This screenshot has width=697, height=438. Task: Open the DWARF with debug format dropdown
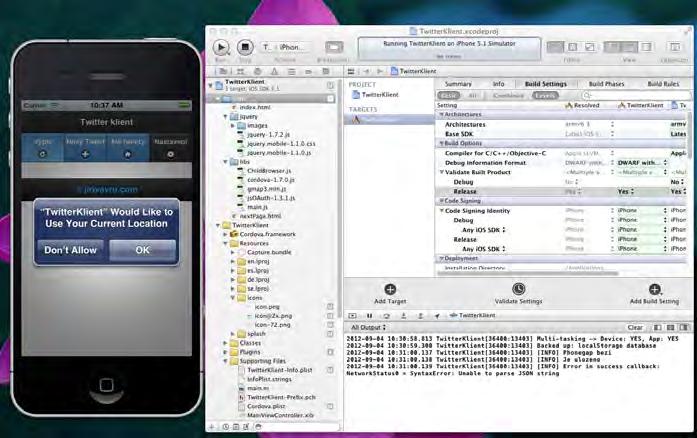[x=642, y=163]
